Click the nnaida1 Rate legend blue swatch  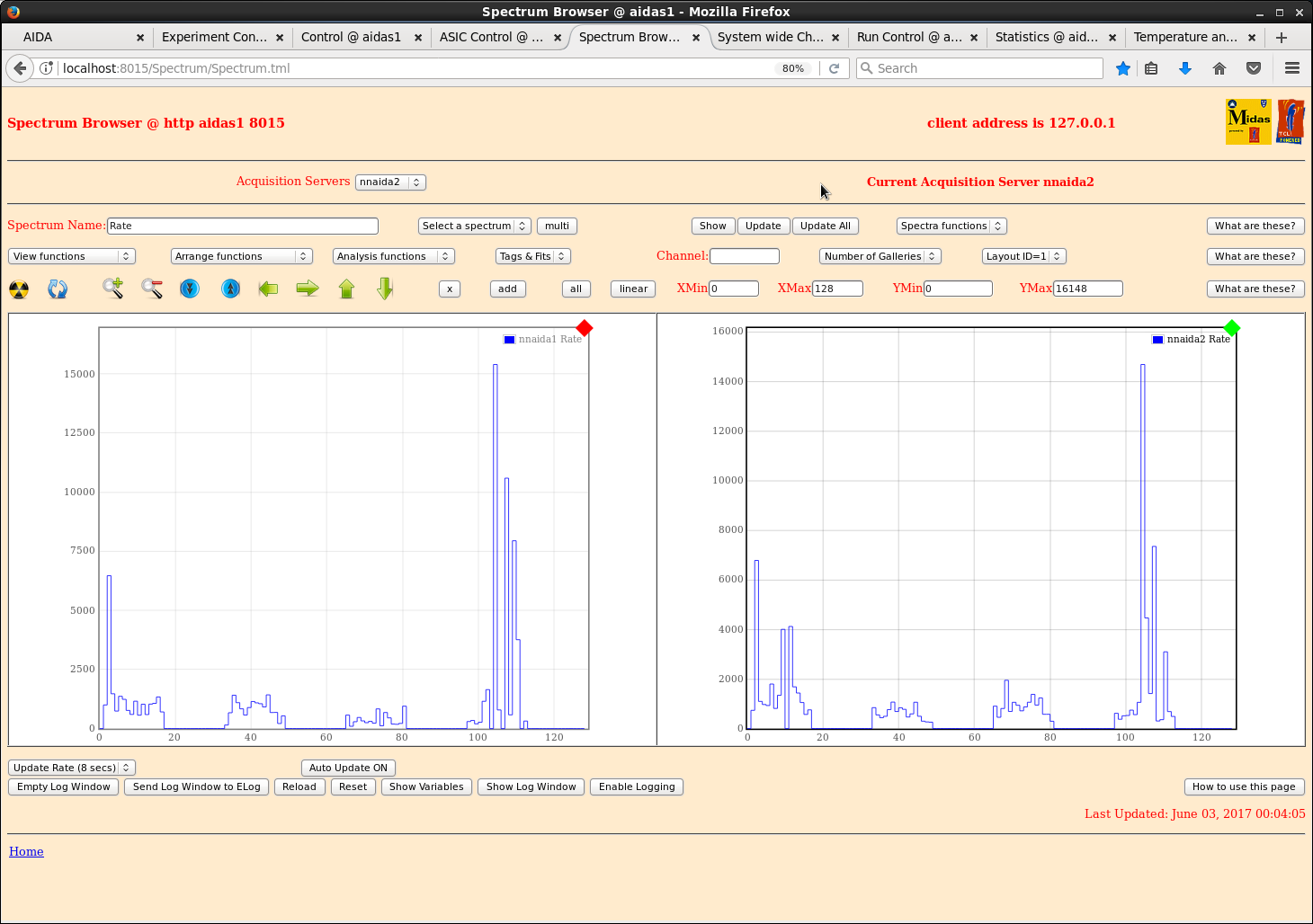pyautogui.click(x=509, y=340)
